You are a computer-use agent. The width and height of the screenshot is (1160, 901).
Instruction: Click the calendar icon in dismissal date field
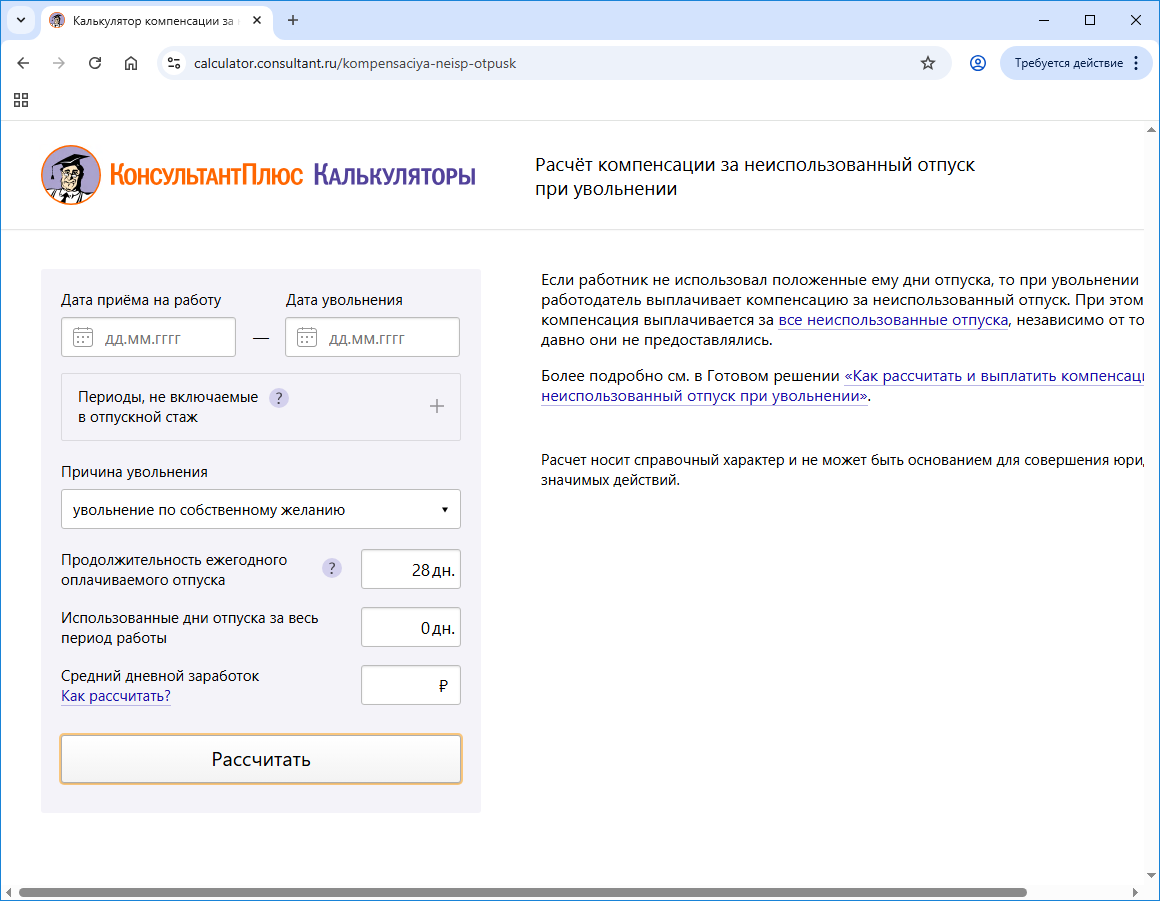(x=307, y=338)
